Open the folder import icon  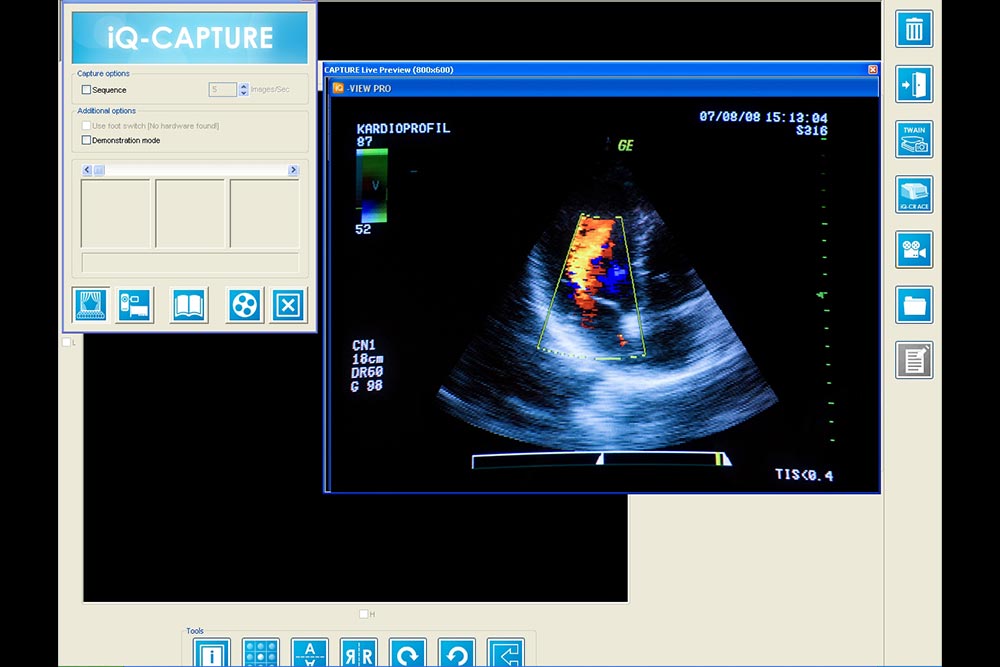pyautogui.click(x=914, y=305)
